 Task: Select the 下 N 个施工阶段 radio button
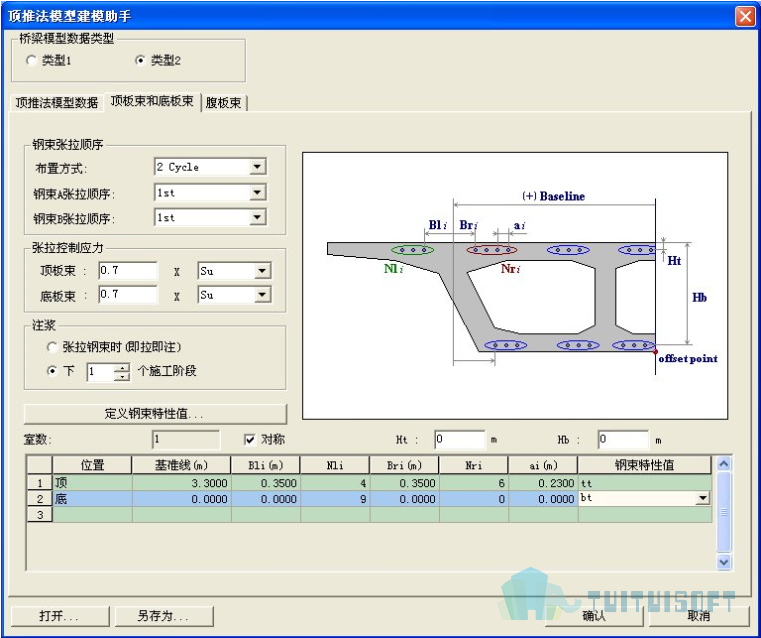tap(52, 371)
